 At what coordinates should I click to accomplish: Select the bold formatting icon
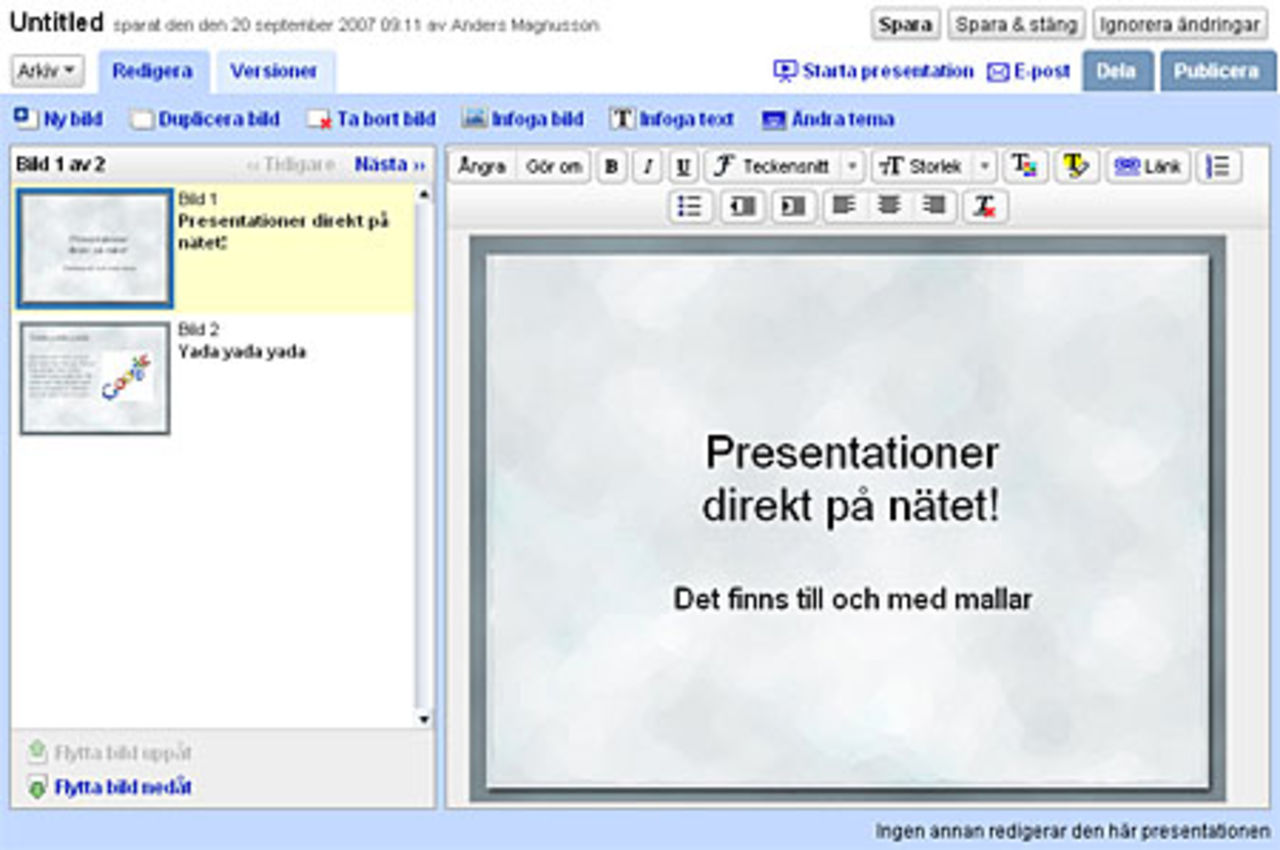pyautogui.click(x=609, y=166)
